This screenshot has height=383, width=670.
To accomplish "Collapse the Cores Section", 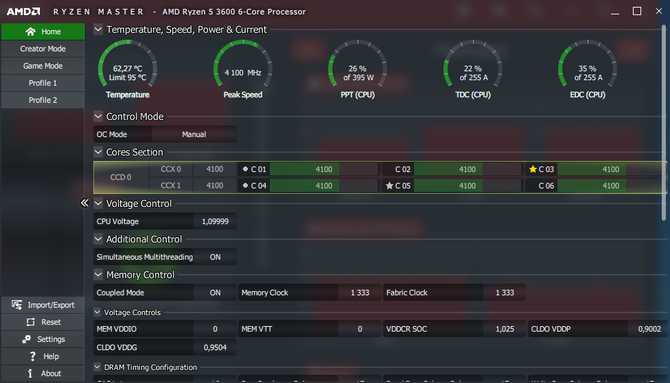I will [98, 152].
